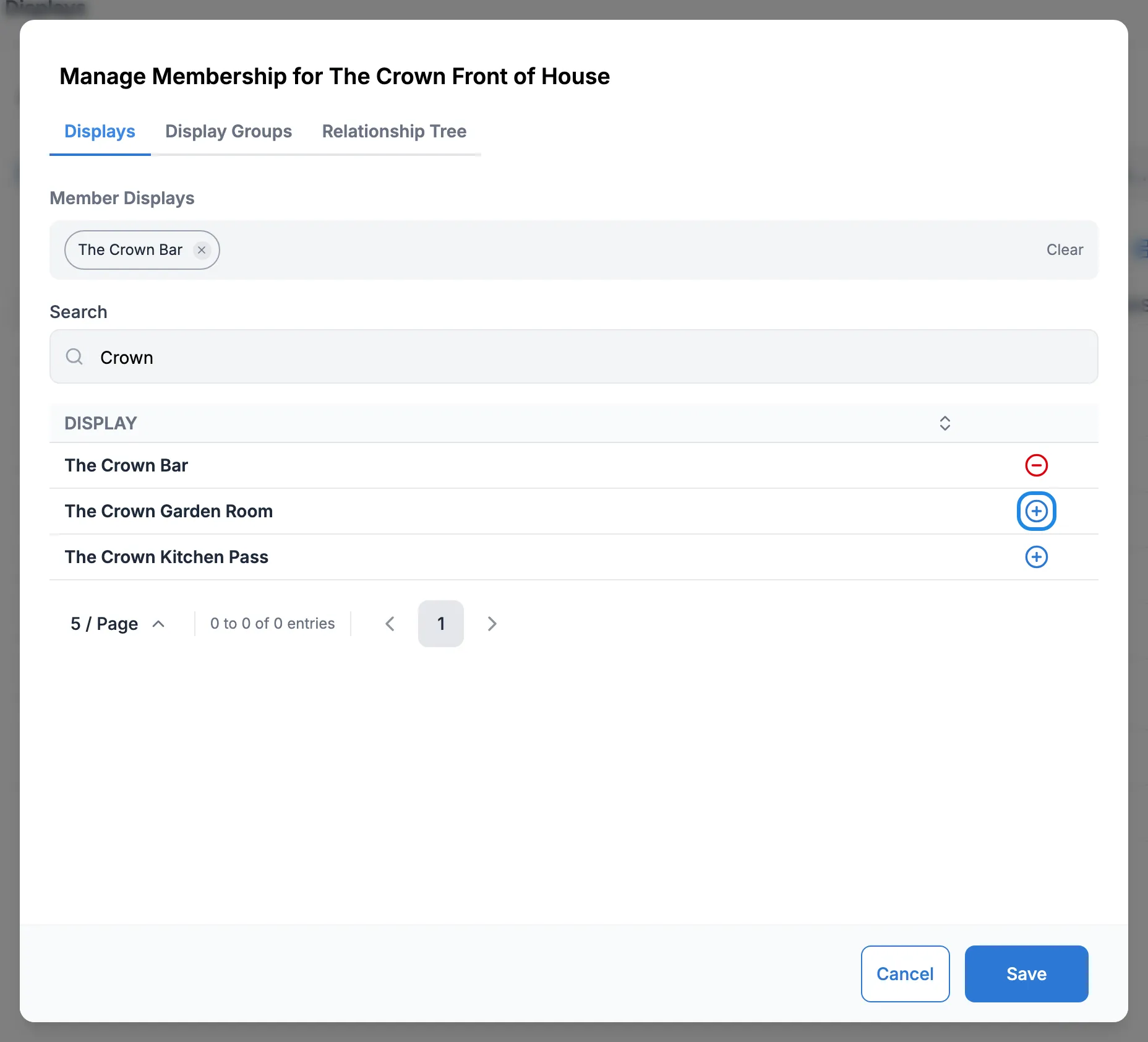Add The Crown Kitchen Pass with the plus icon
This screenshot has width=1148, height=1042.
(1037, 557)
